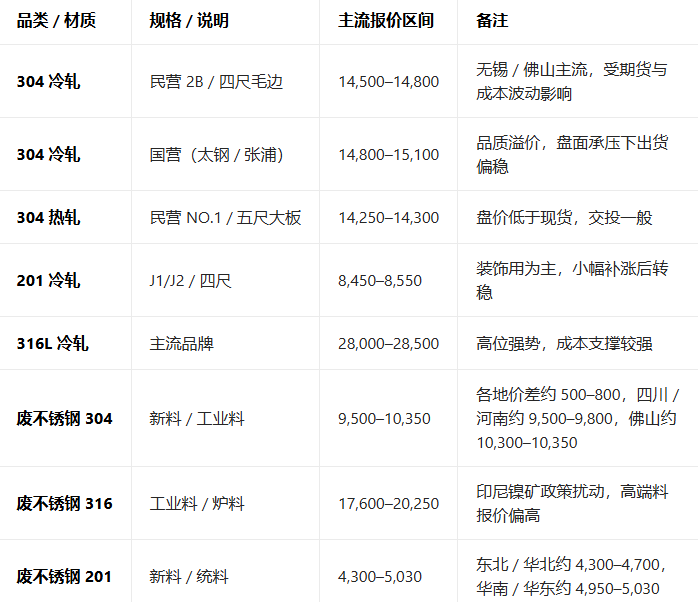Select the price cell 14,800–15,100

tap(388, 155)
